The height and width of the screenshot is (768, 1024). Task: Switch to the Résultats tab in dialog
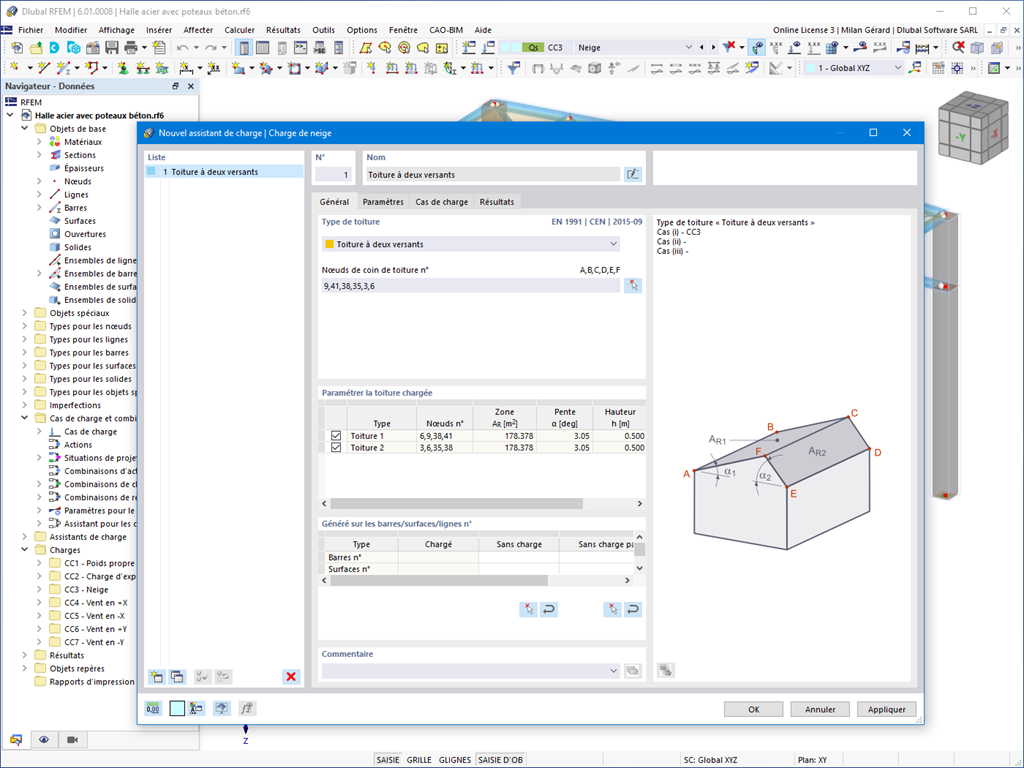(496, 202)
